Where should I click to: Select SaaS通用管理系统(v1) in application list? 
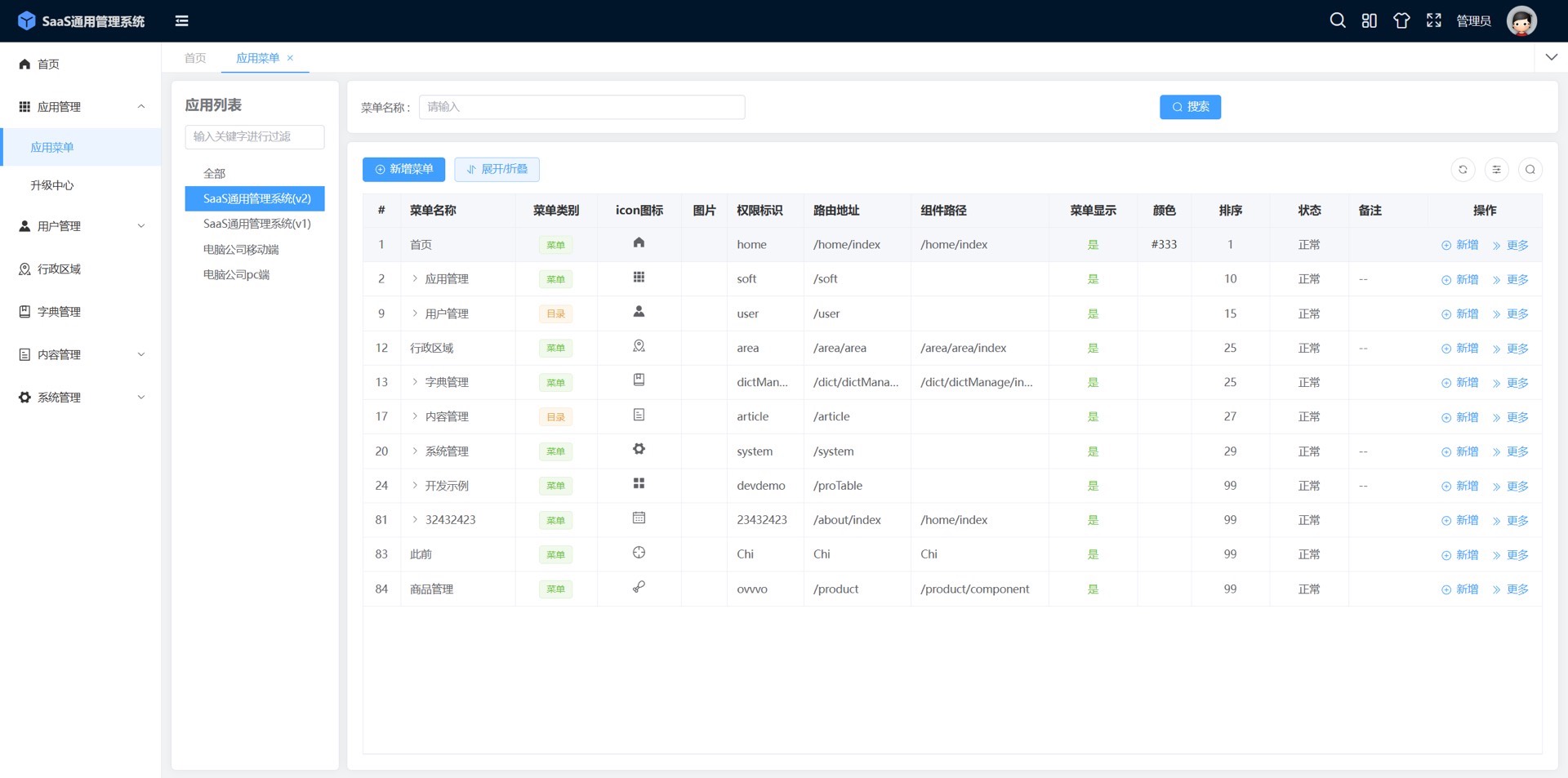click(256, 224)
